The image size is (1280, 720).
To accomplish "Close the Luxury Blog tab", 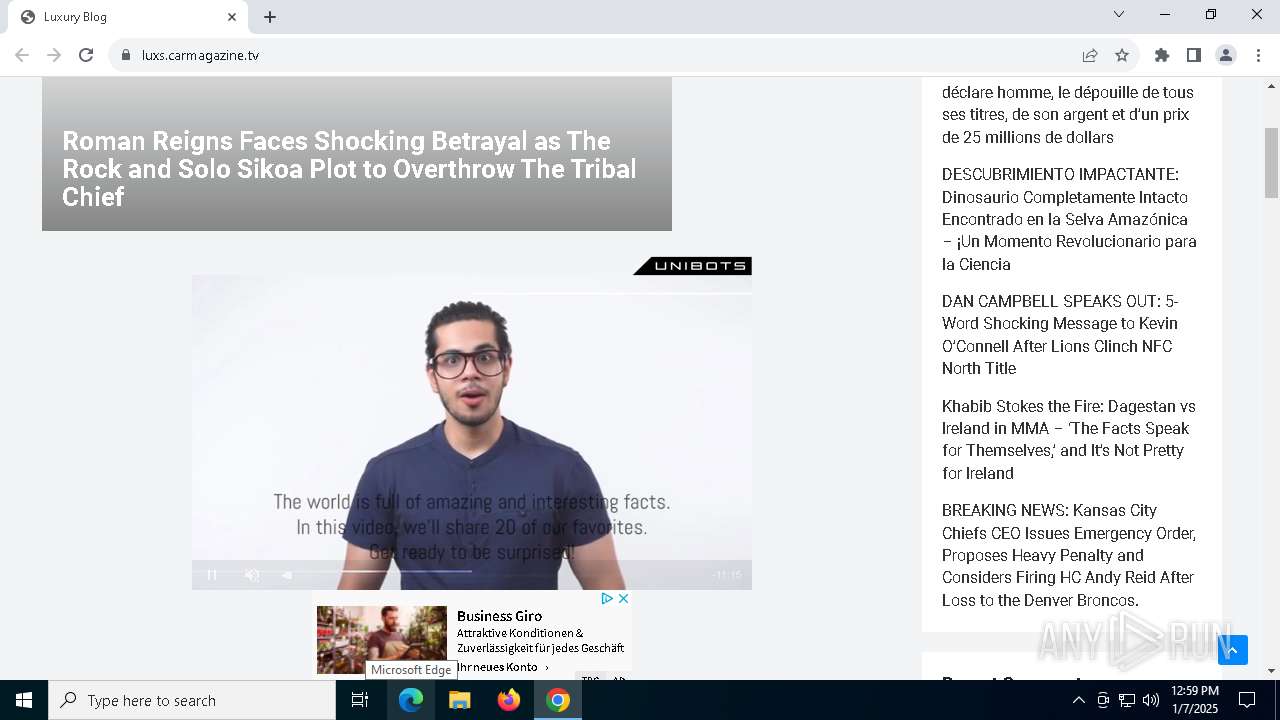I will coord(232,17).
